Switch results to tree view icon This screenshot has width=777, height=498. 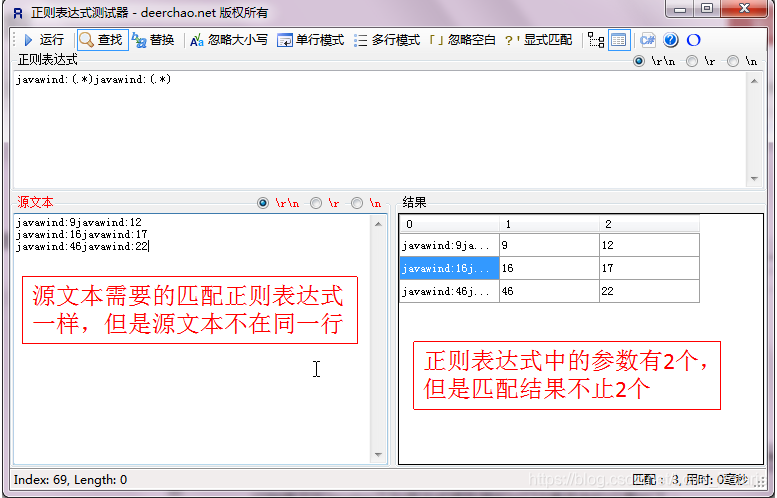(x=596, y=40)
